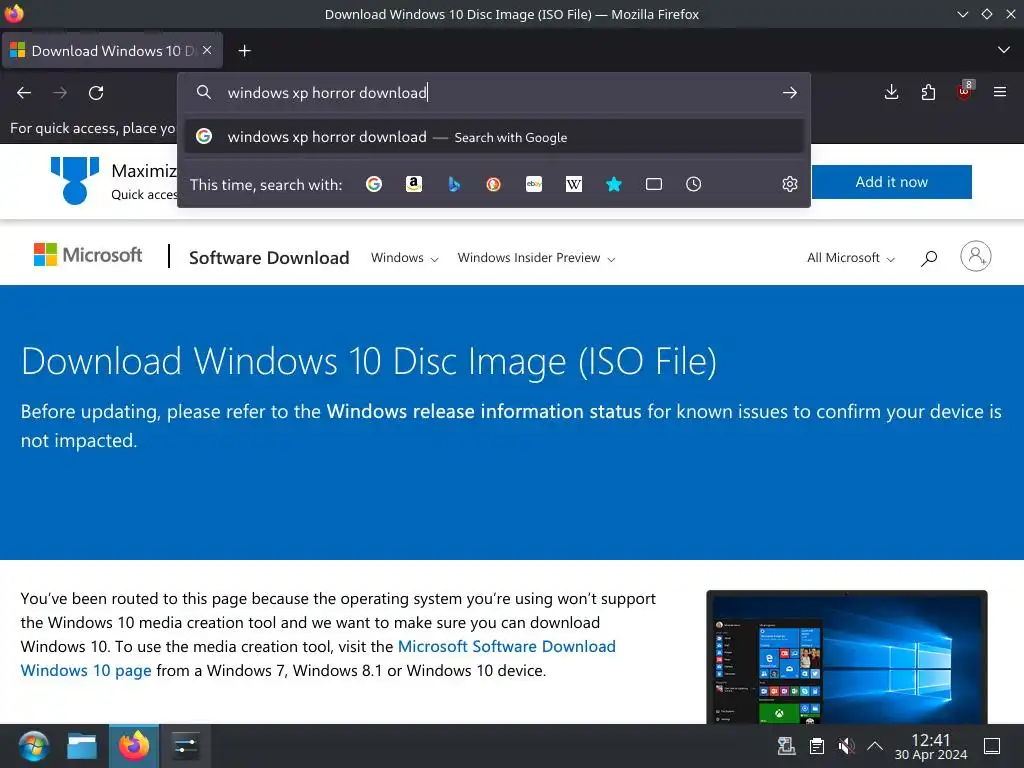The width and height of the screenshot is (1024, 768).
Task: Open the system settings taskbar icon
Action: click(185, 746)
